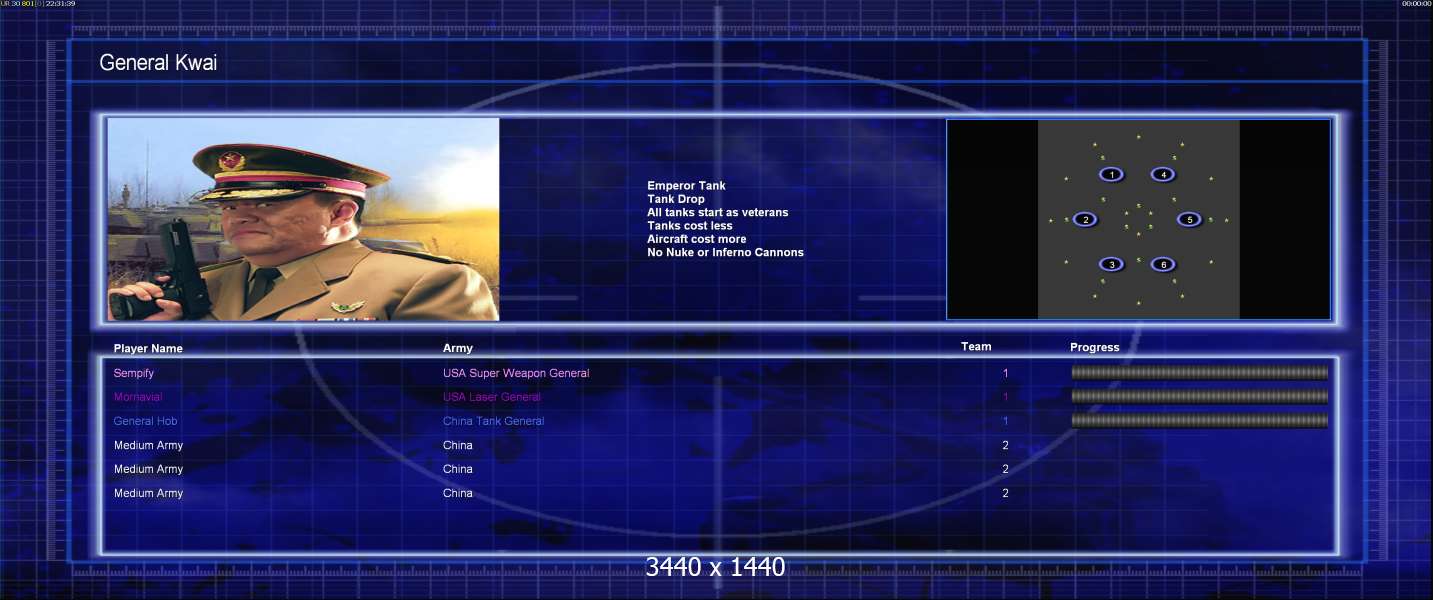Viewport: 1433px width, 600px height.
Task: Click General Hob's loading progress bar
Action: pos(1200,421)
